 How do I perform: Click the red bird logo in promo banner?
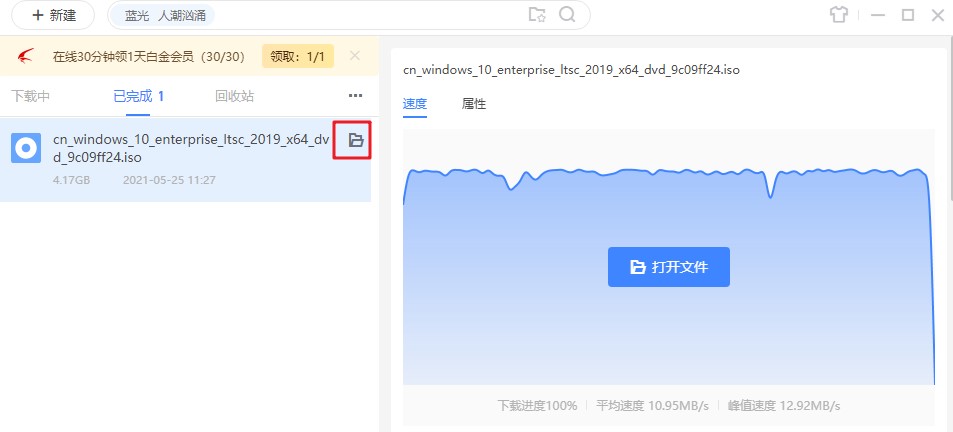27,56
